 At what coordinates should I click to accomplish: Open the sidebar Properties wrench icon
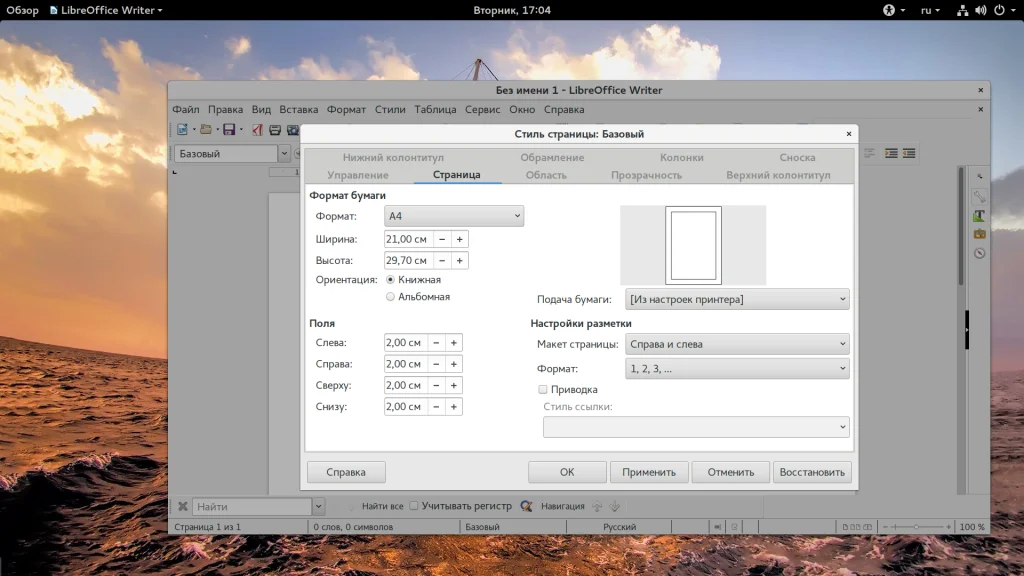tap(980, 197)
